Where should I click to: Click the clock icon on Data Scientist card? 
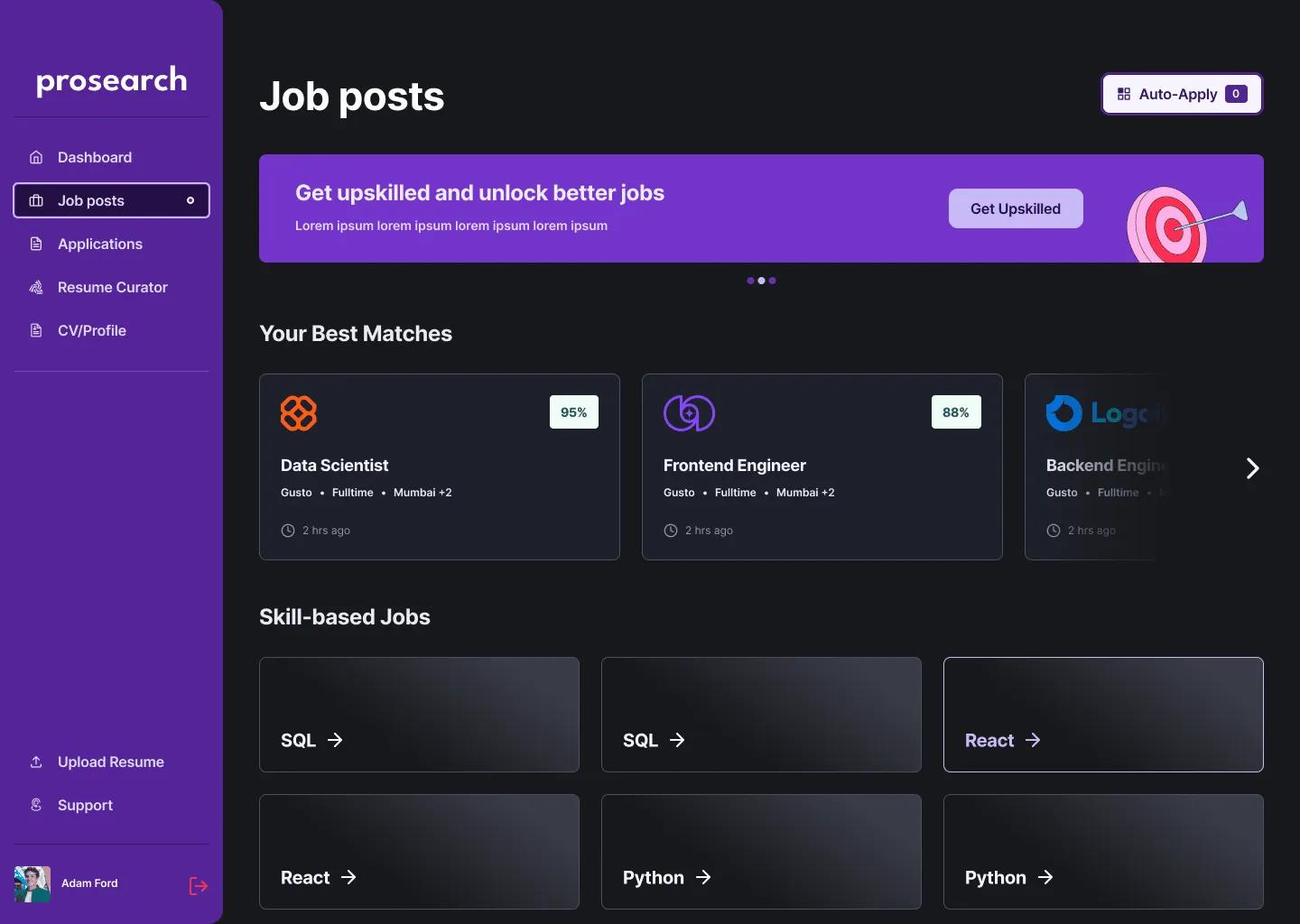tap(288, 531)
